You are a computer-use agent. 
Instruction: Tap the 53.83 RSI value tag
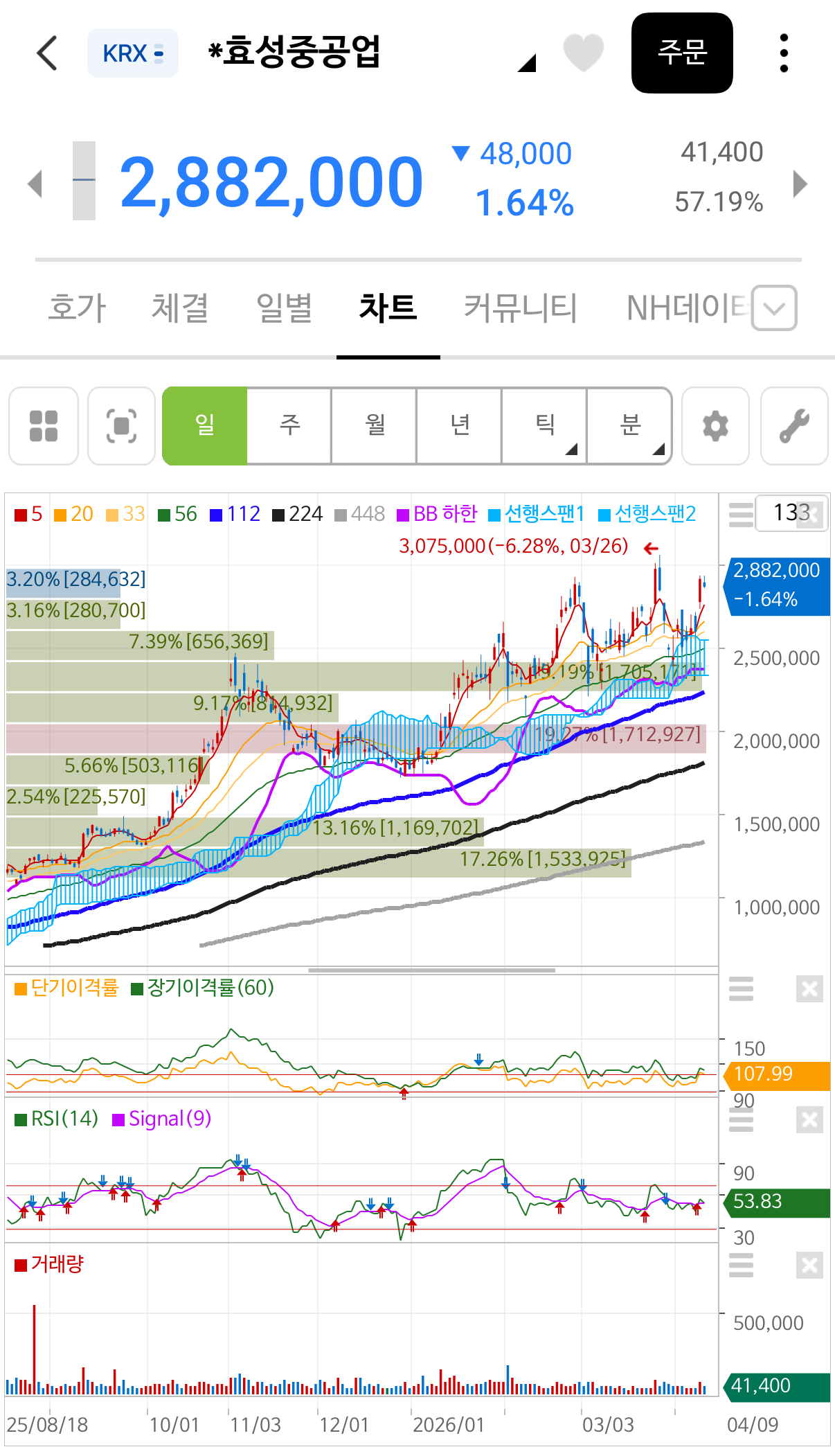pos(776,1202)
